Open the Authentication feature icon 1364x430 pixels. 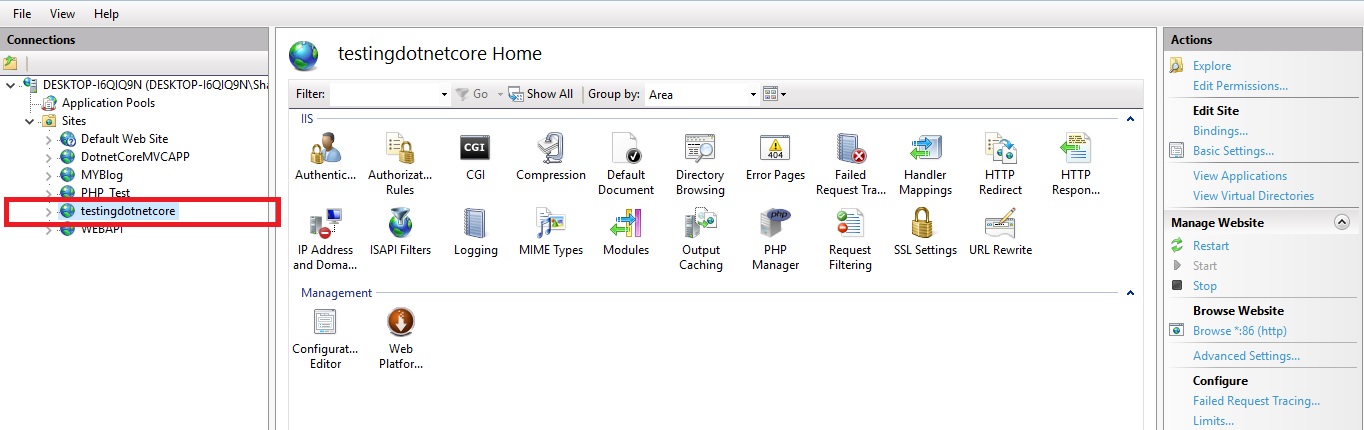point(325,158)
